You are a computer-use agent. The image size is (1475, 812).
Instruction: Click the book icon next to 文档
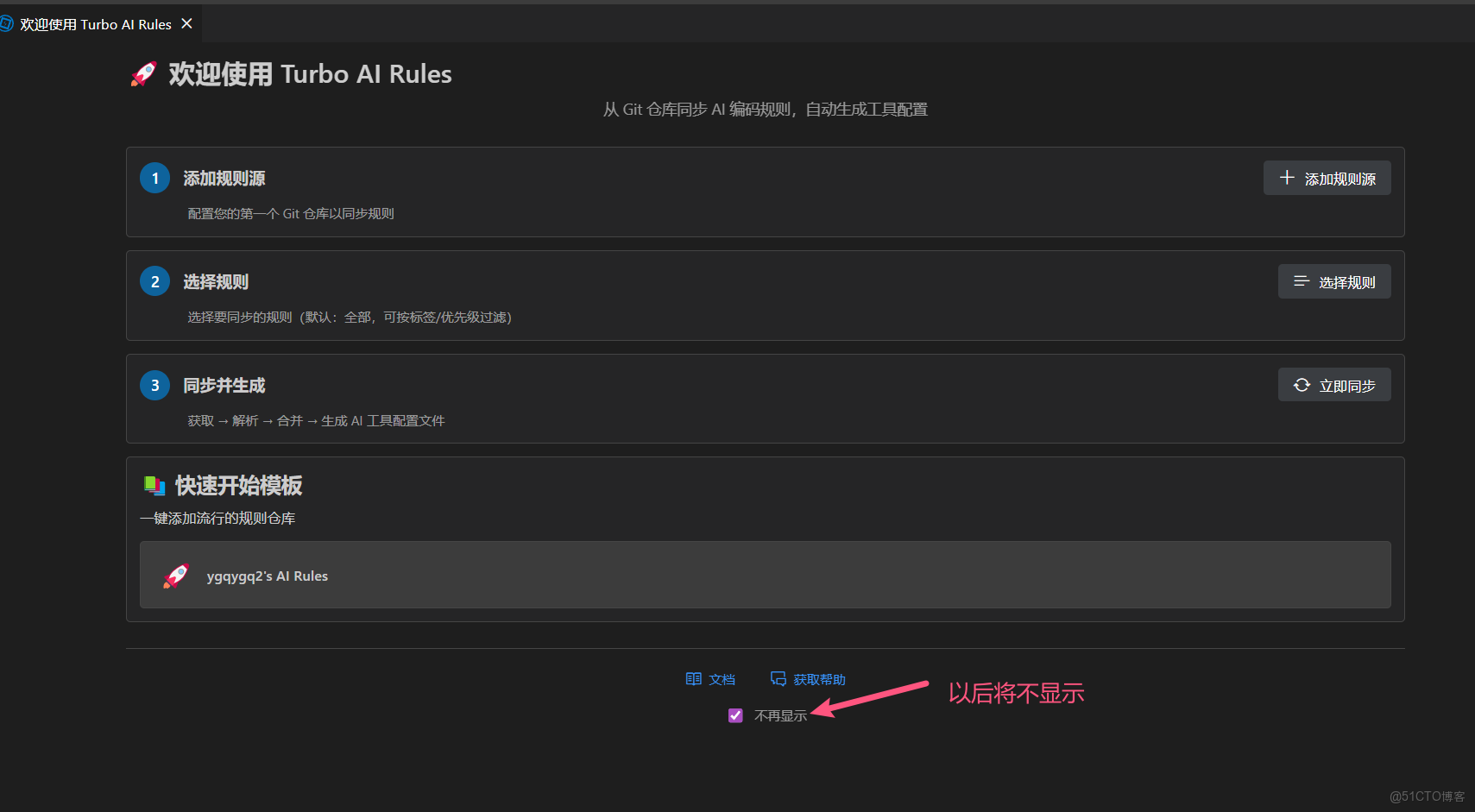tap(693, 679)
